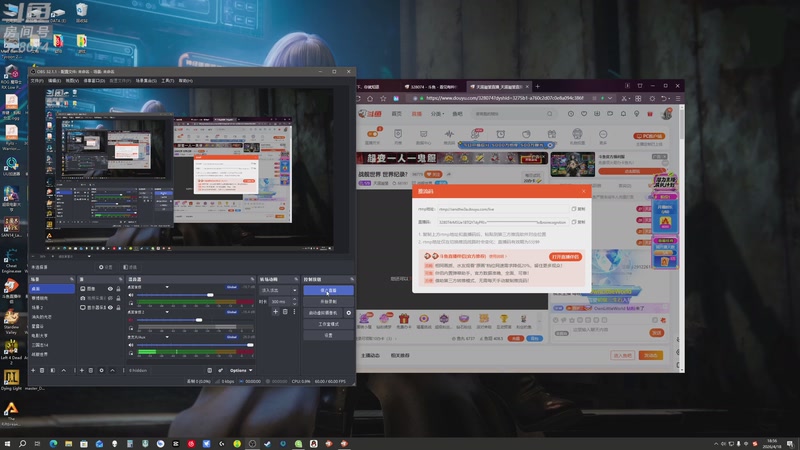This screenshot has width=800, height=450.
Task: Mute 麦克风/Aux speaker icon in mixer
Action: coord(131,345)
